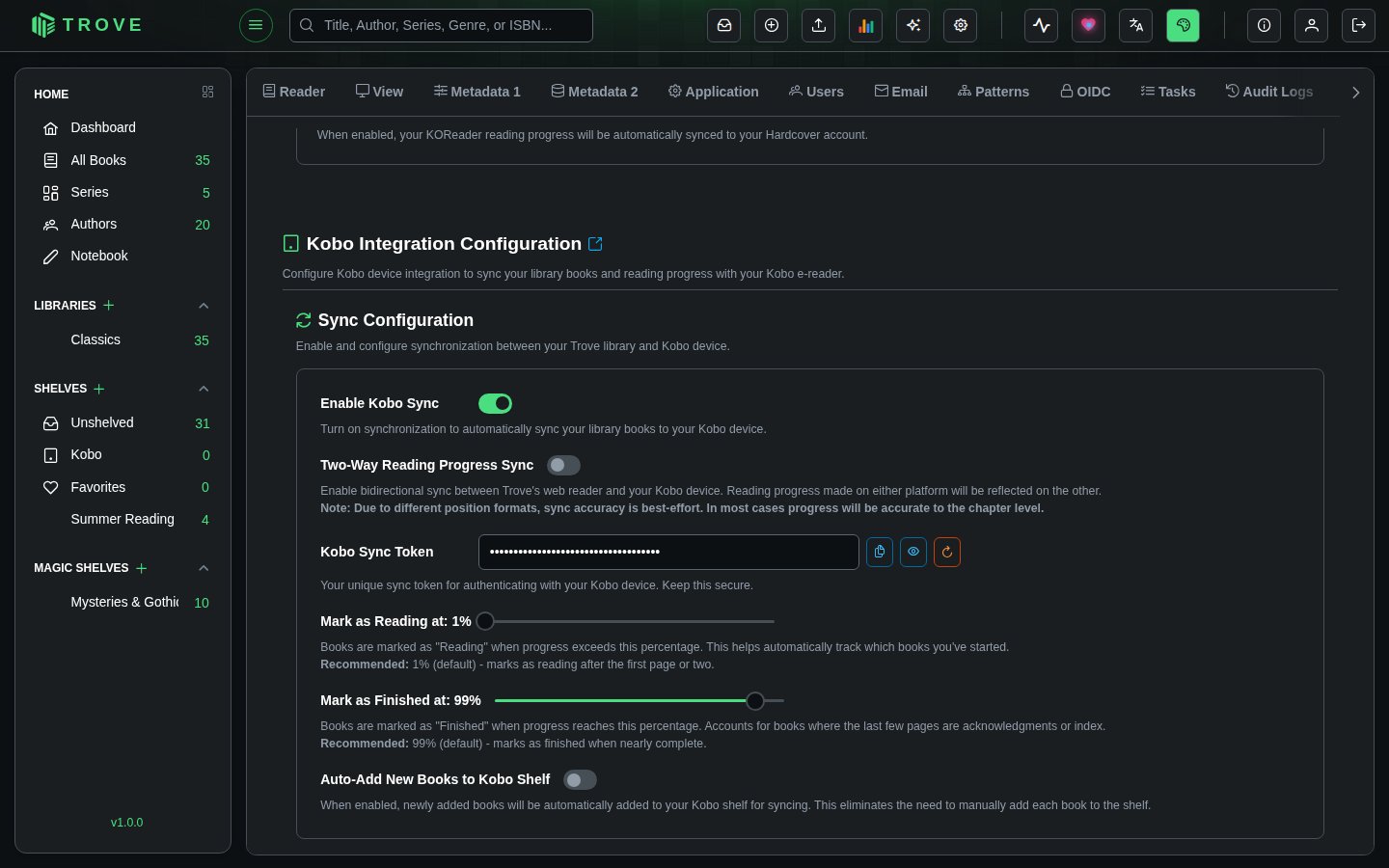Image resolution: width=1389 pixels, height=868 pixels.
Task: Disable the Enable Kobo Sync switch
Action: (x=495, y=403)
